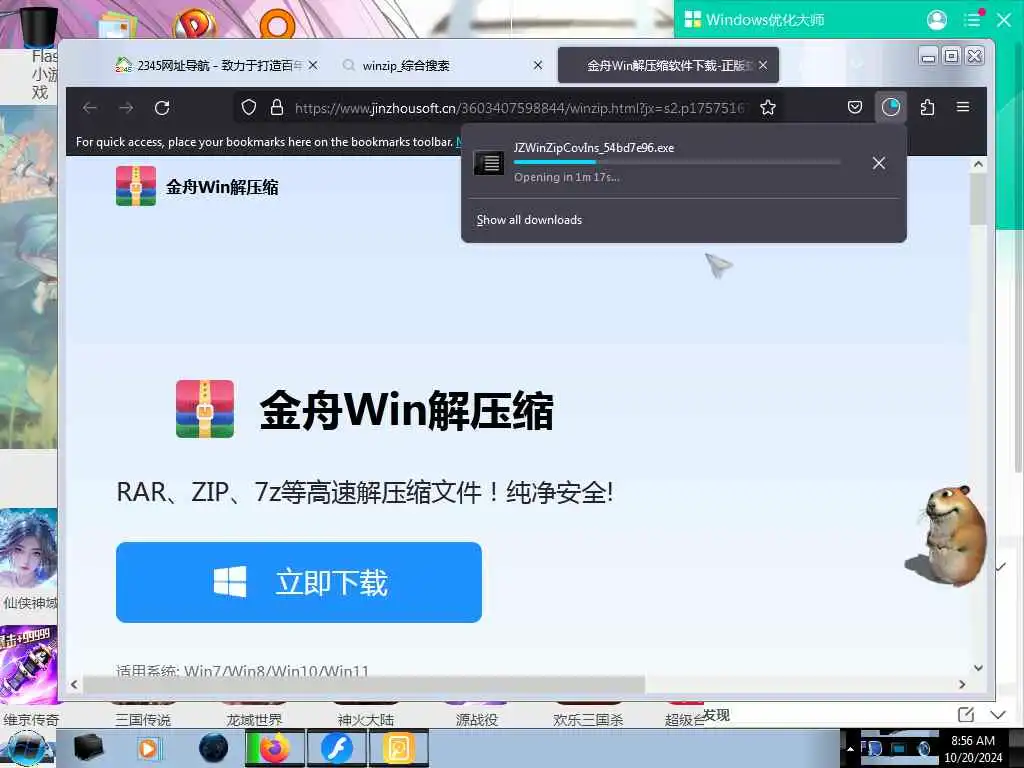This screenshot has width=1024, height=768.
Task: Open the menu list icon in Windows优化大师
Action: (x=972, y=20)
